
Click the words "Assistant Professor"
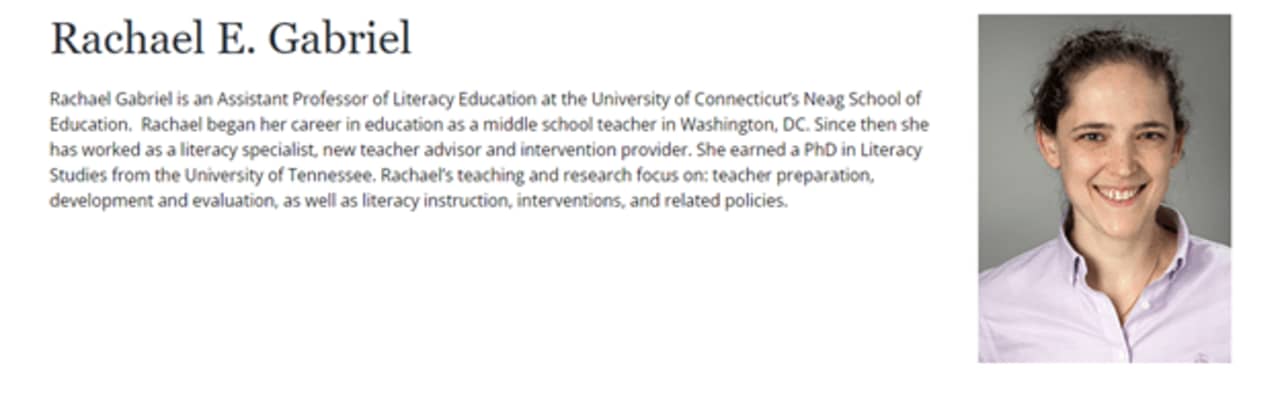click(x=290, y=99)
